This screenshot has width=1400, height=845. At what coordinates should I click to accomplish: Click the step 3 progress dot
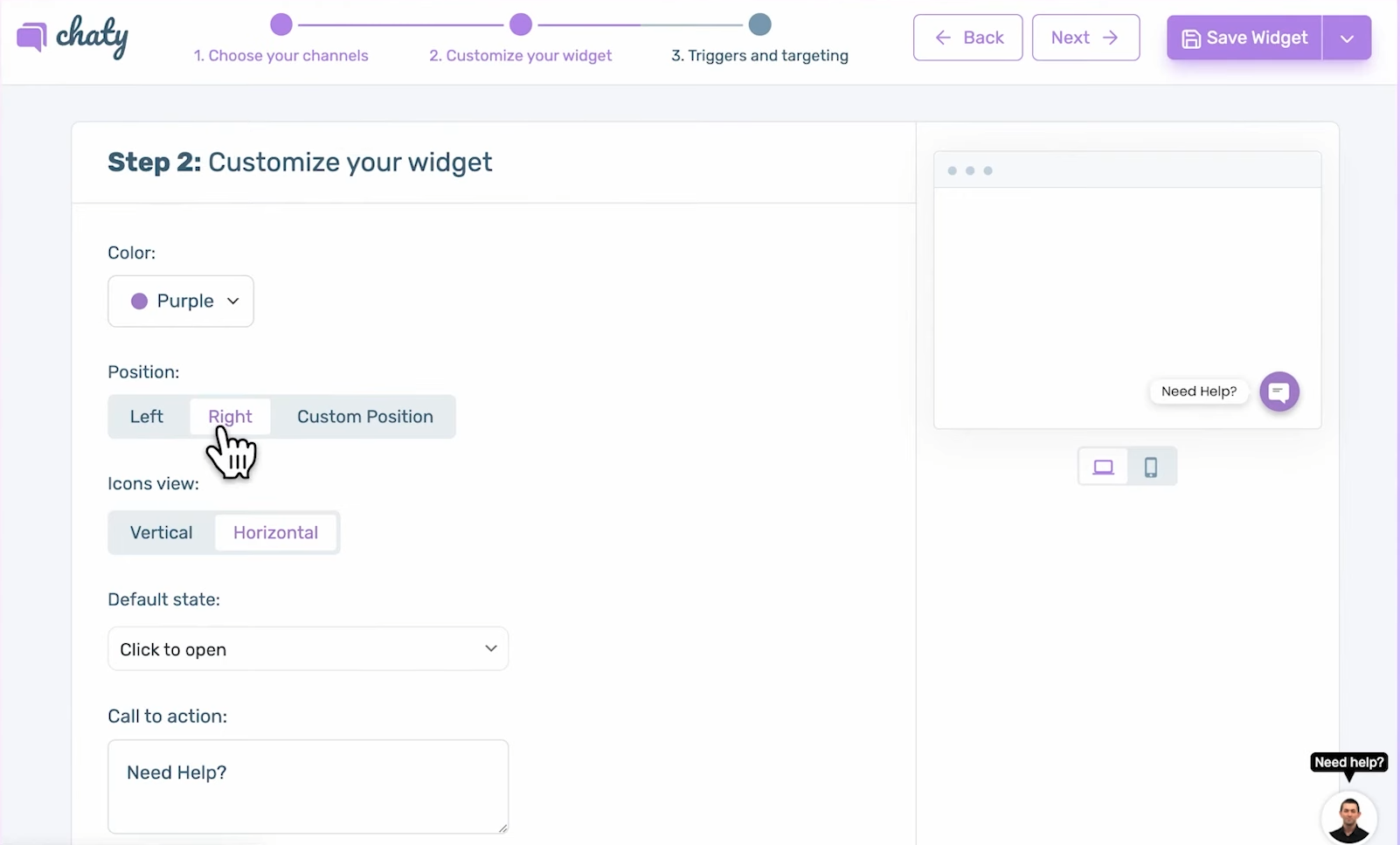[x=759, y=24]
